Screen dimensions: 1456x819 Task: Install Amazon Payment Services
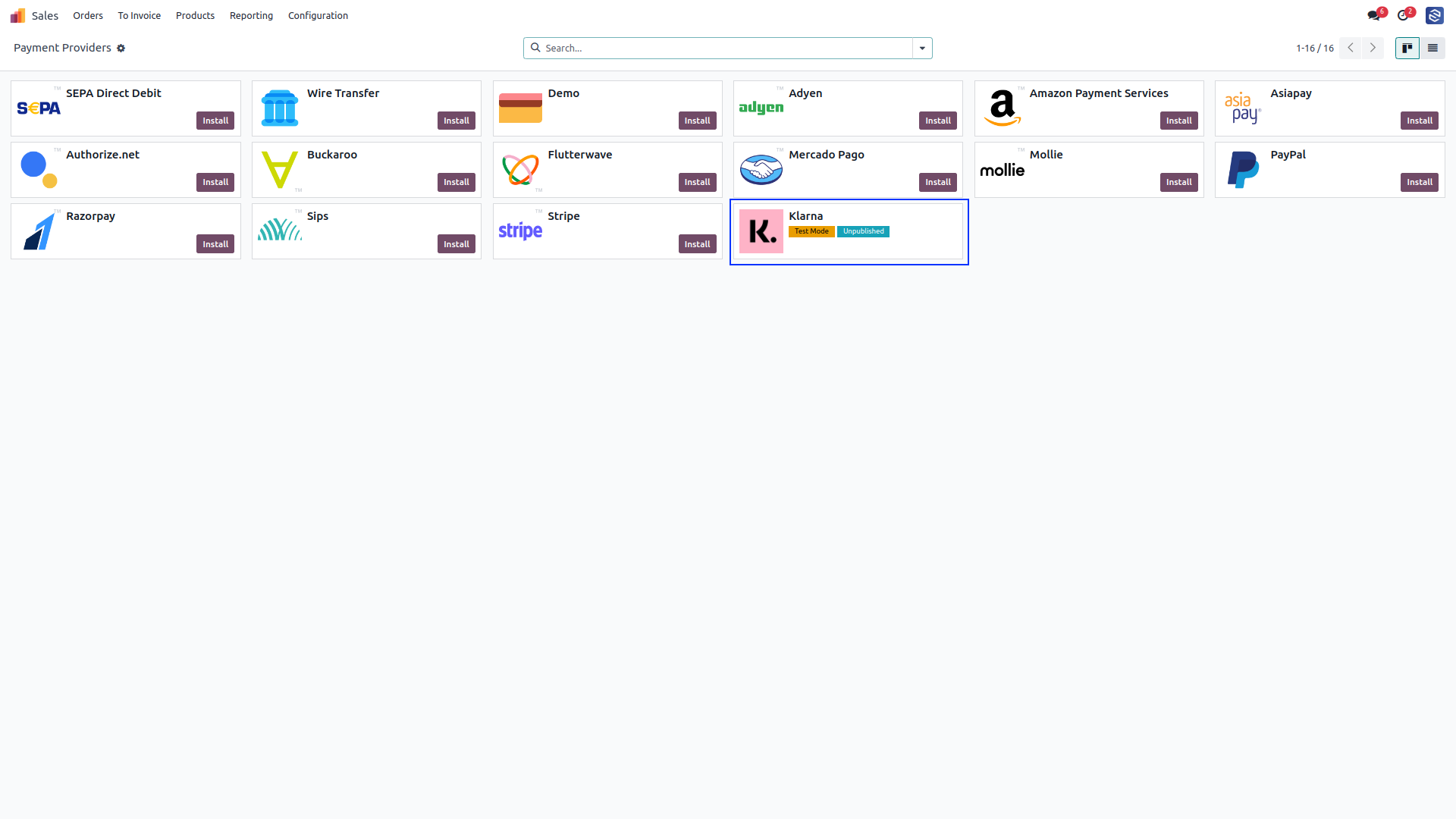click(x=1179, y=121)
